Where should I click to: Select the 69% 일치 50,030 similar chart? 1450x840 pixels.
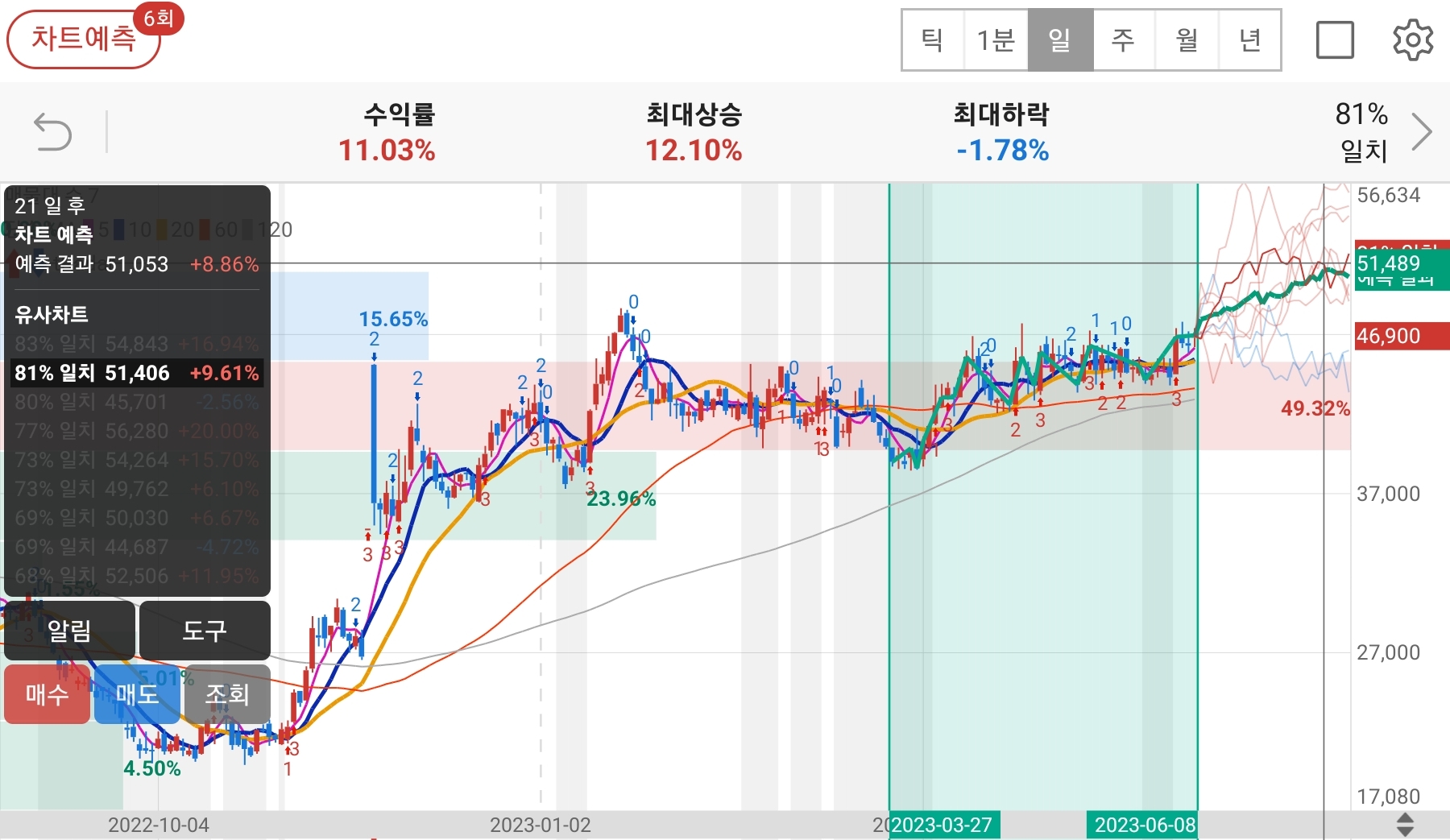(x=137, y=518)
